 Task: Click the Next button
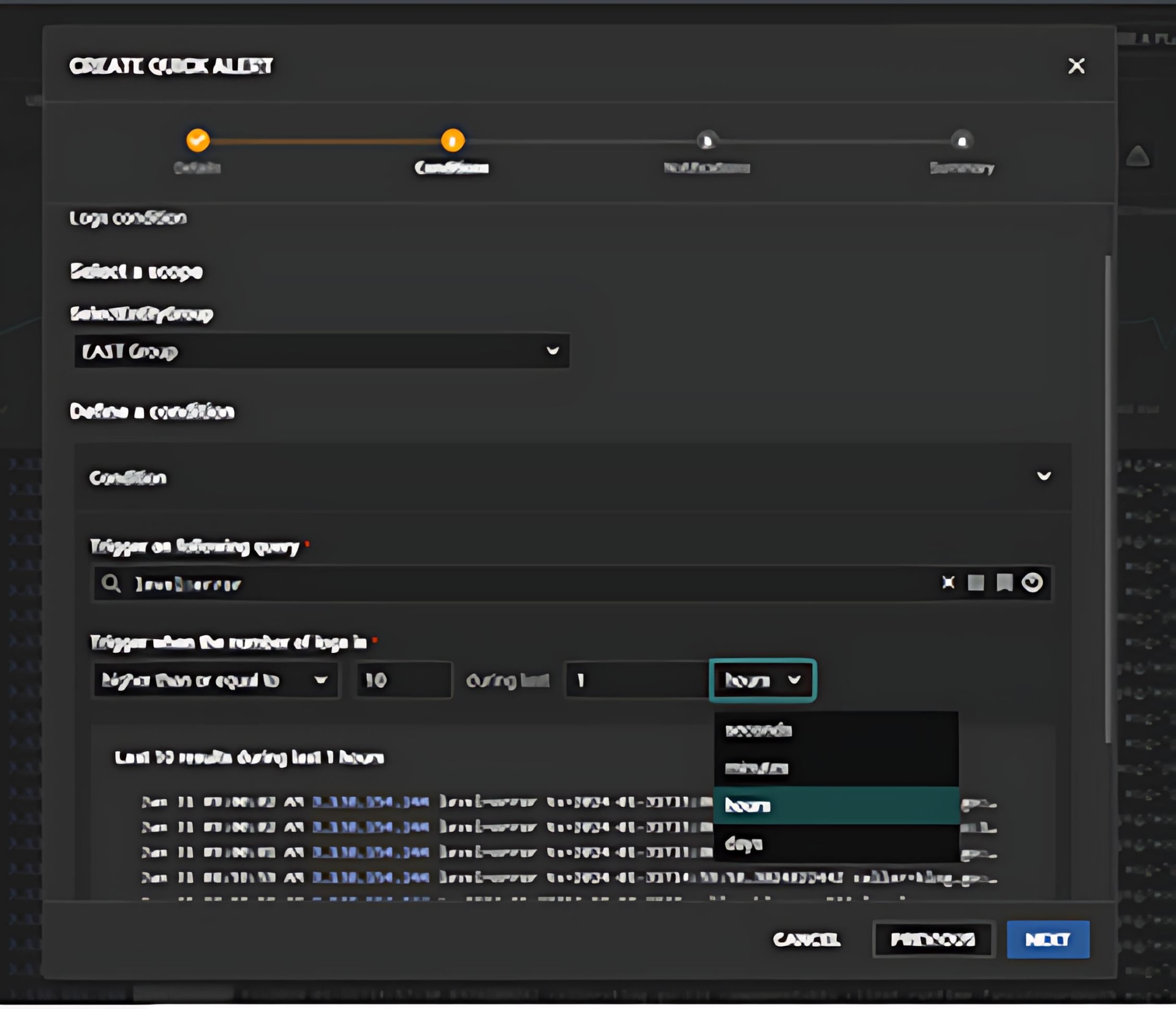[x=1047, y=939]
